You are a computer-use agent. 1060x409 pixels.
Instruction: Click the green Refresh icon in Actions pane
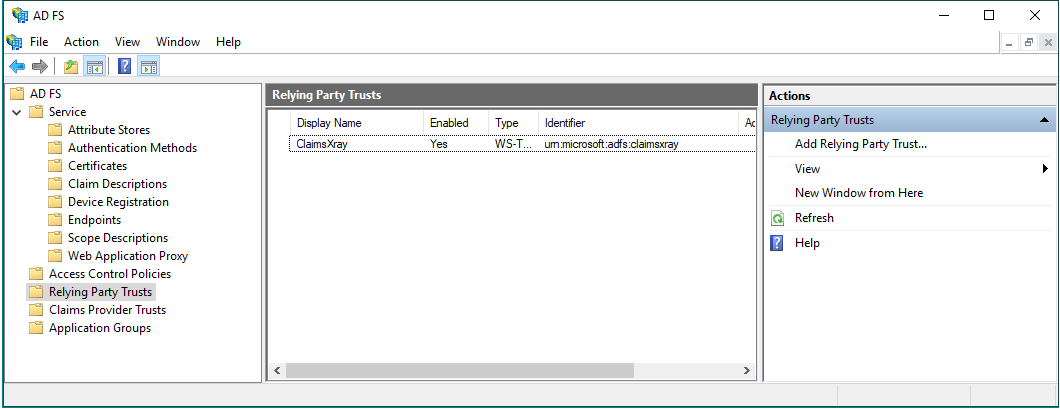777,218
